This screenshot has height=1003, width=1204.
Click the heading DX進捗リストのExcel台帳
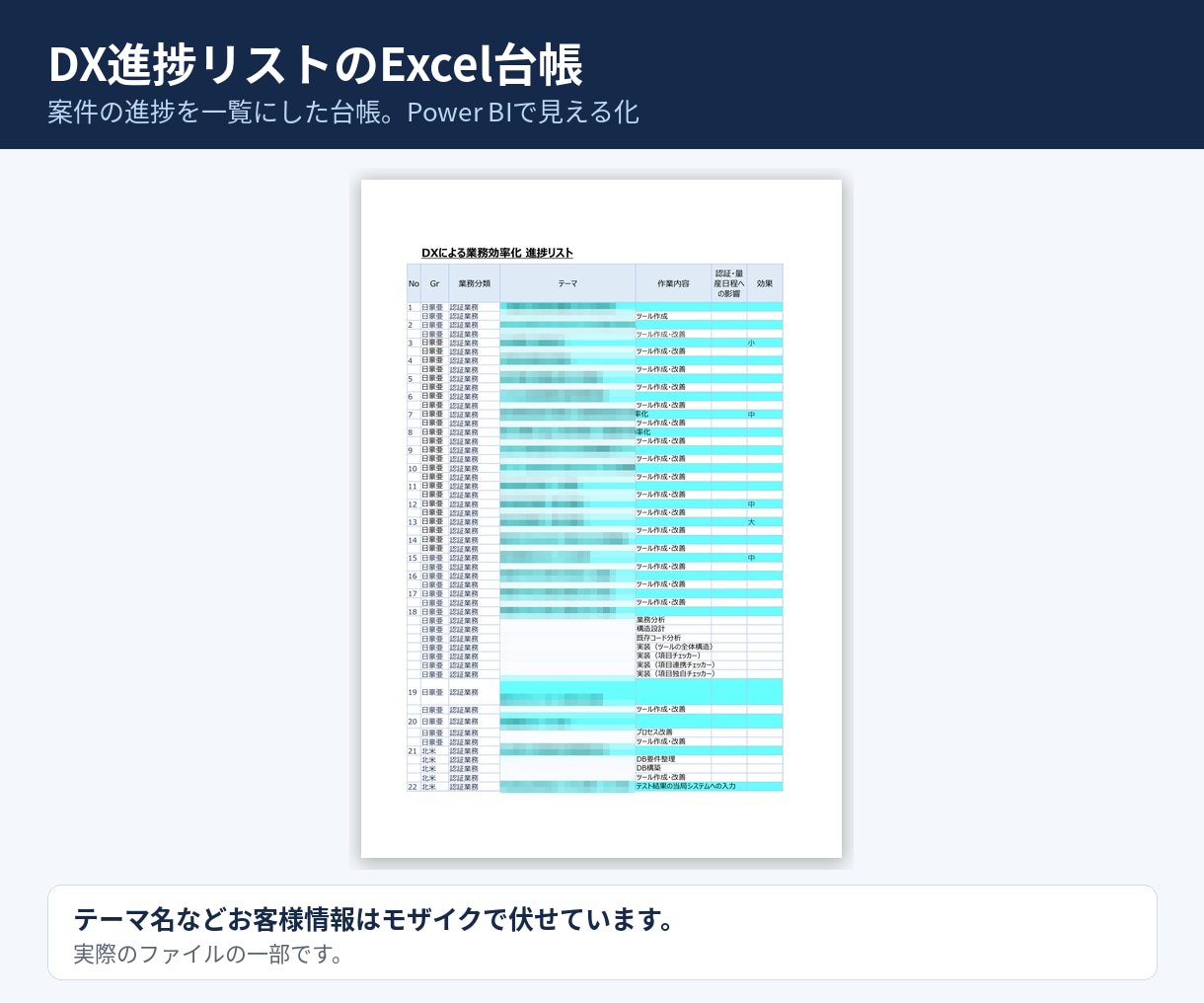316,65
